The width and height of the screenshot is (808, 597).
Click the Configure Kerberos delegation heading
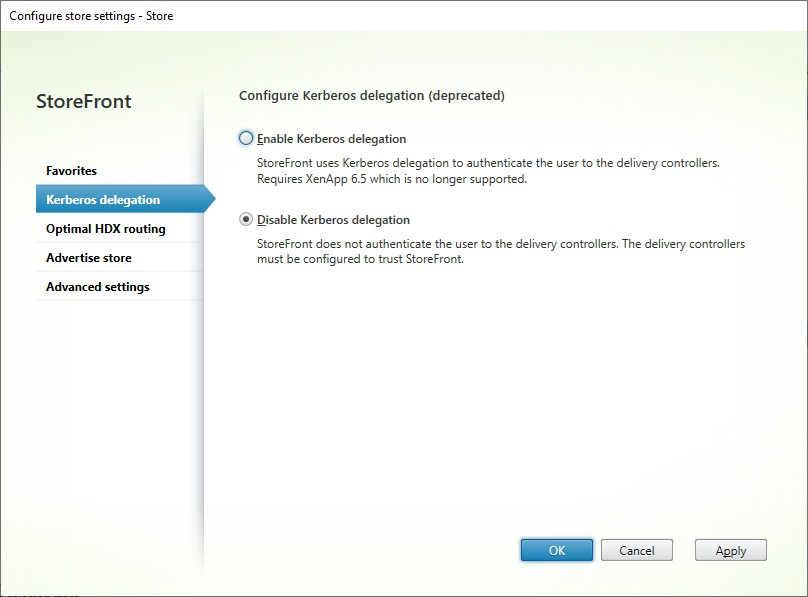tap(371, 93)
